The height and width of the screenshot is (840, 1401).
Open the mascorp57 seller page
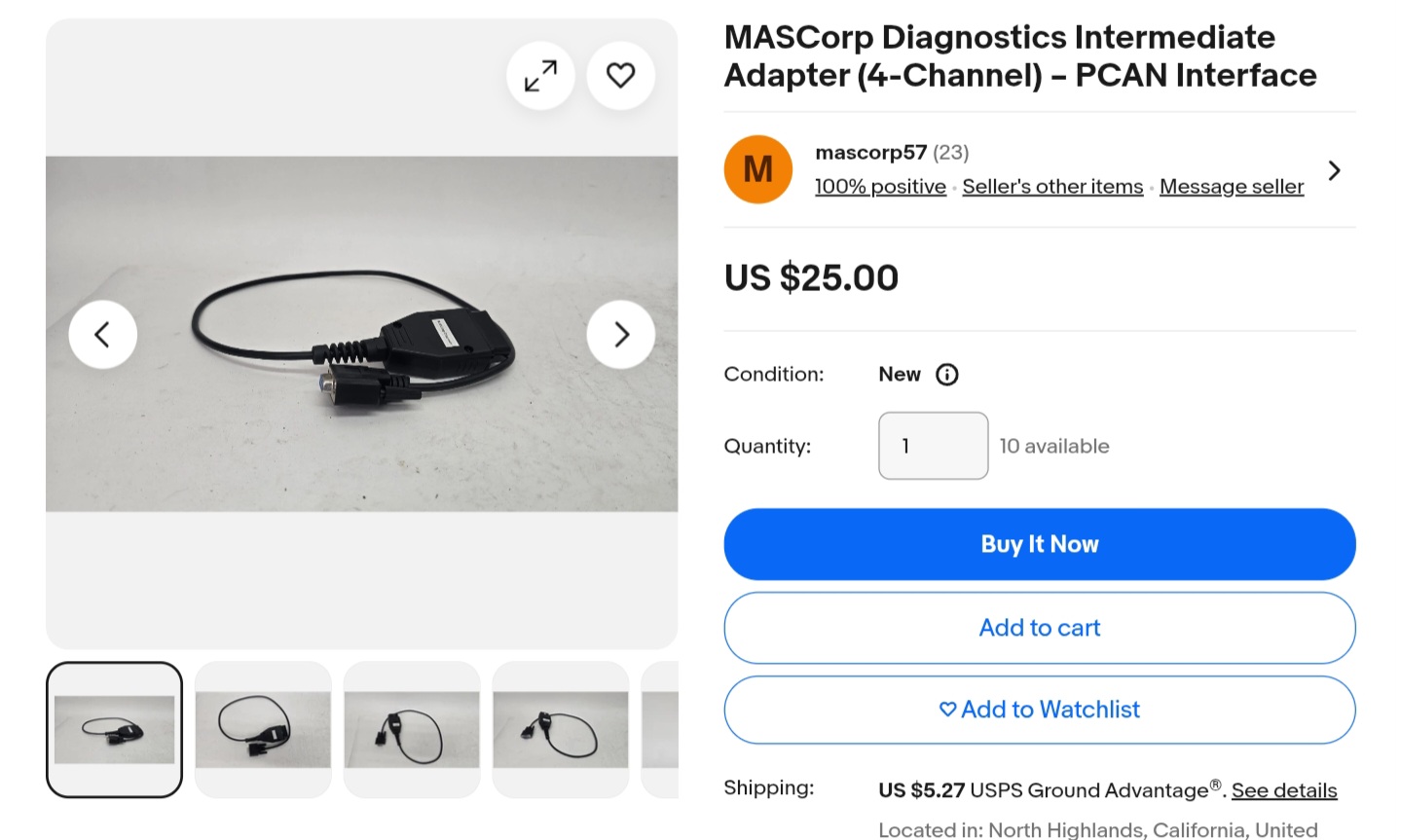[869, 152]
